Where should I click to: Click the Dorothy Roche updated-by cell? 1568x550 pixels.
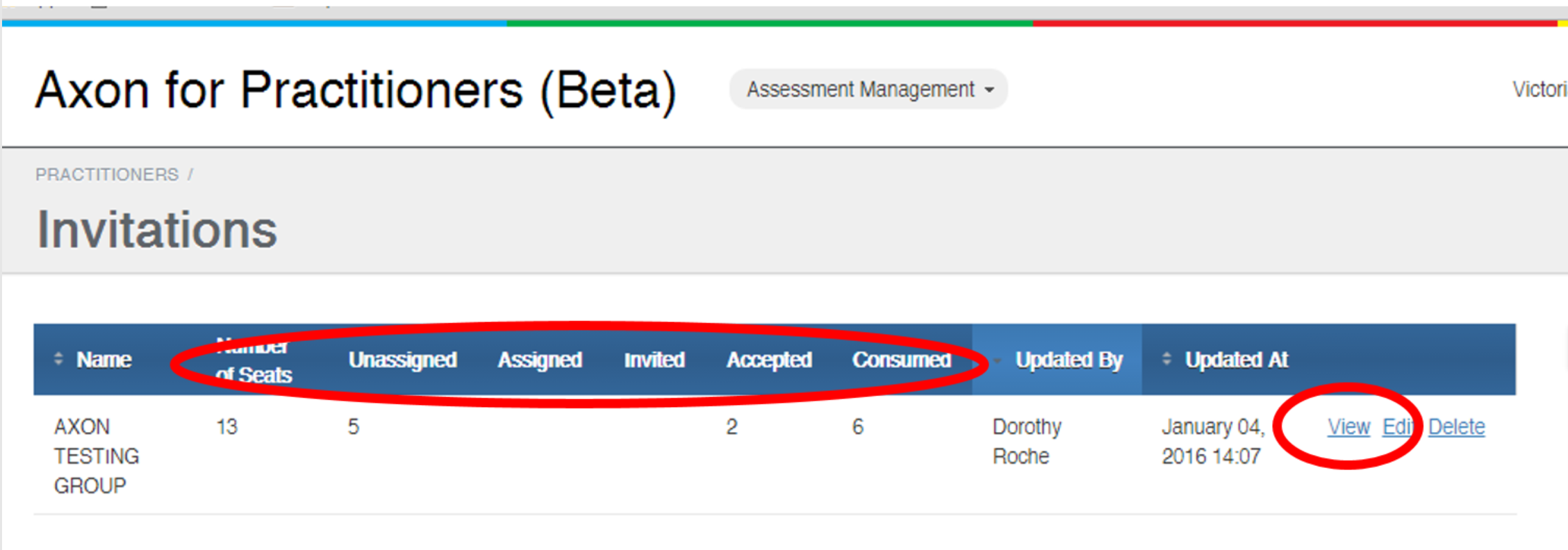1026,441
